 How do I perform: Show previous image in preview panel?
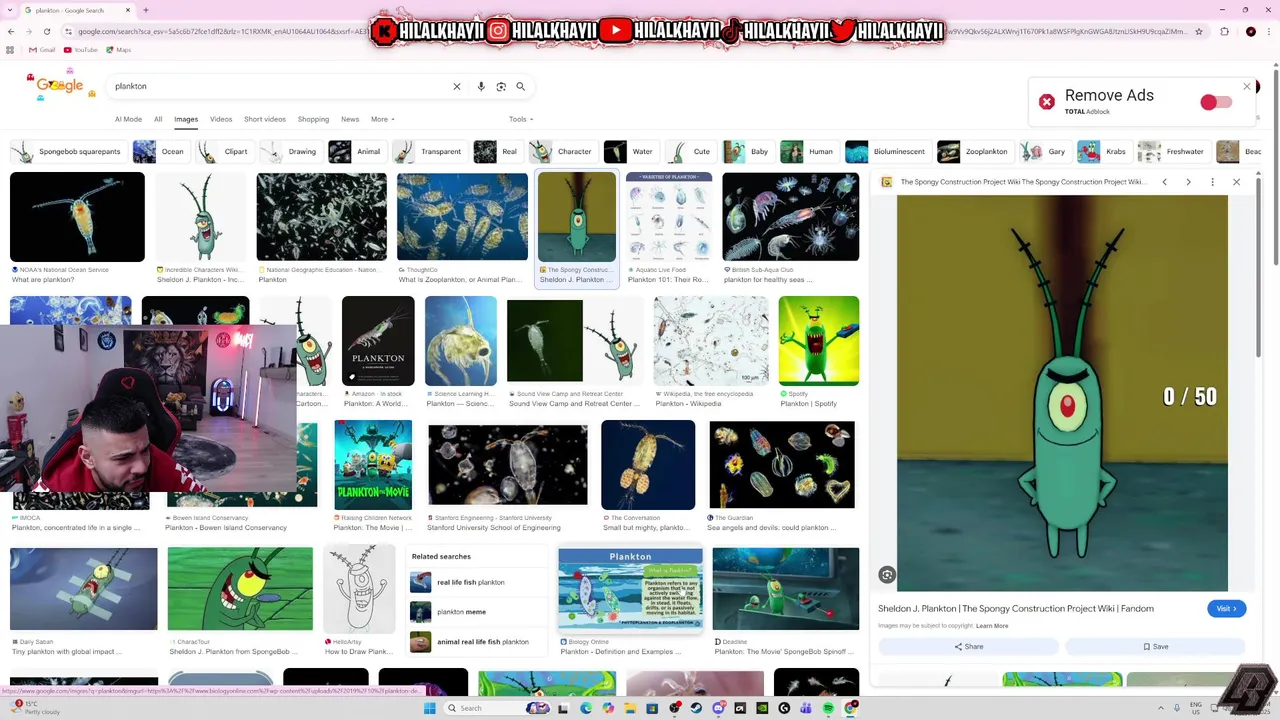[x=1164, y=182]
